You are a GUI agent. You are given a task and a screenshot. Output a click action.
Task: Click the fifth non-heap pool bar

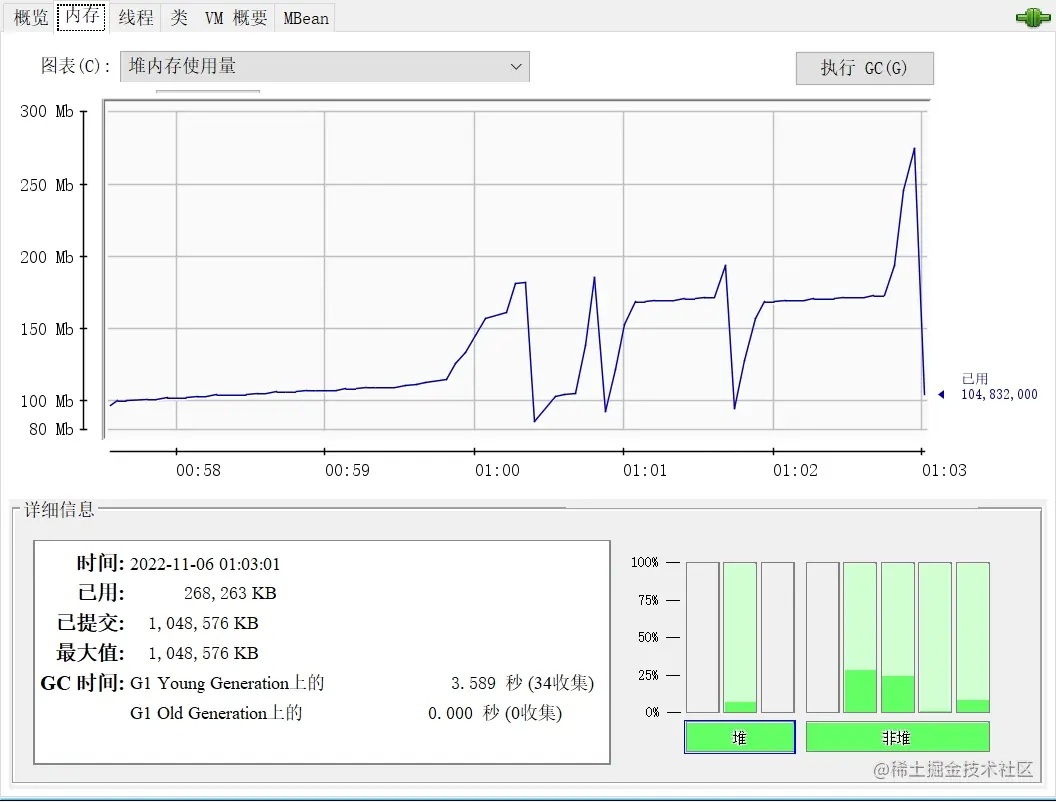click(972, 637)
